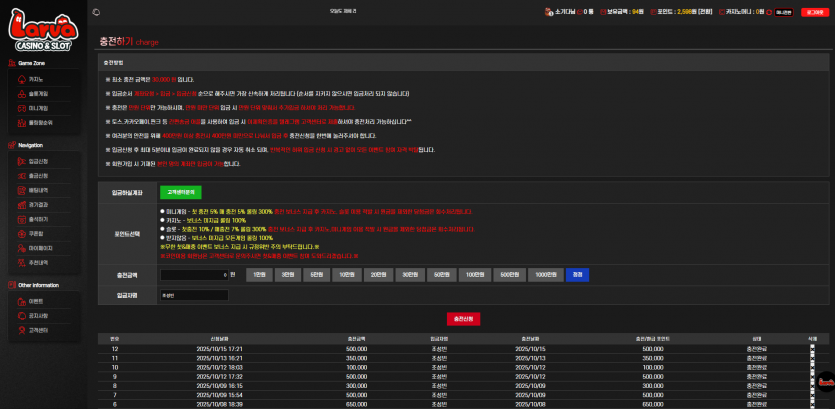This screenshot has height=409, width=835.
Task: Open the 출석하기 calendar icon
Action: pos(21,219)
